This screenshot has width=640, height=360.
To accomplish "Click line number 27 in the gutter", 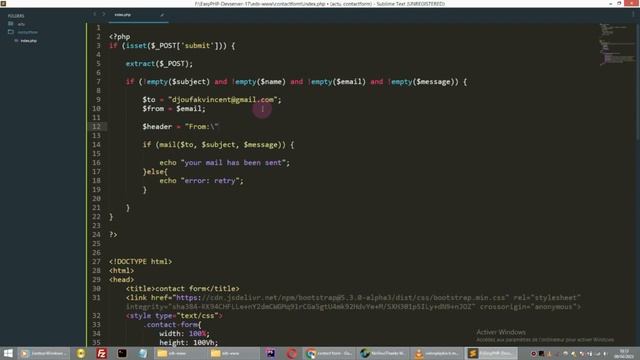I will tap(96, 262).
